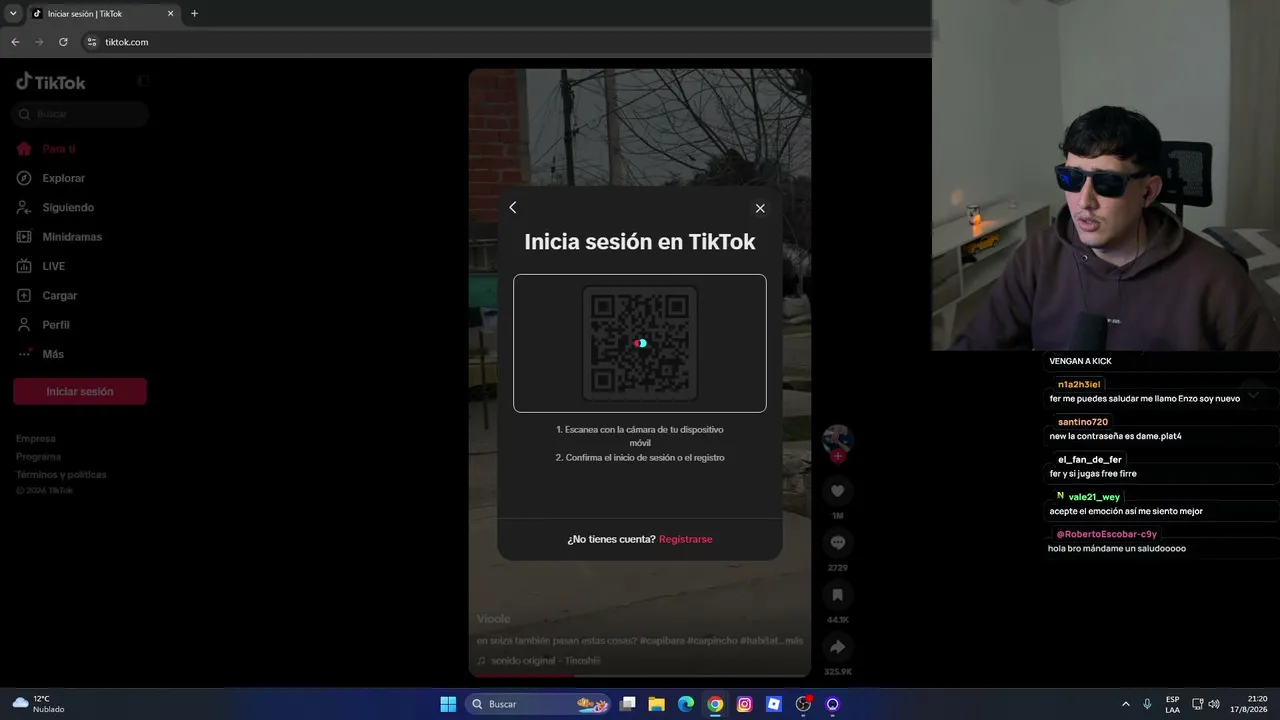Open Roblox from the taskbar
The width and height of the screenshot is (1280, 720).
(774, 704)
